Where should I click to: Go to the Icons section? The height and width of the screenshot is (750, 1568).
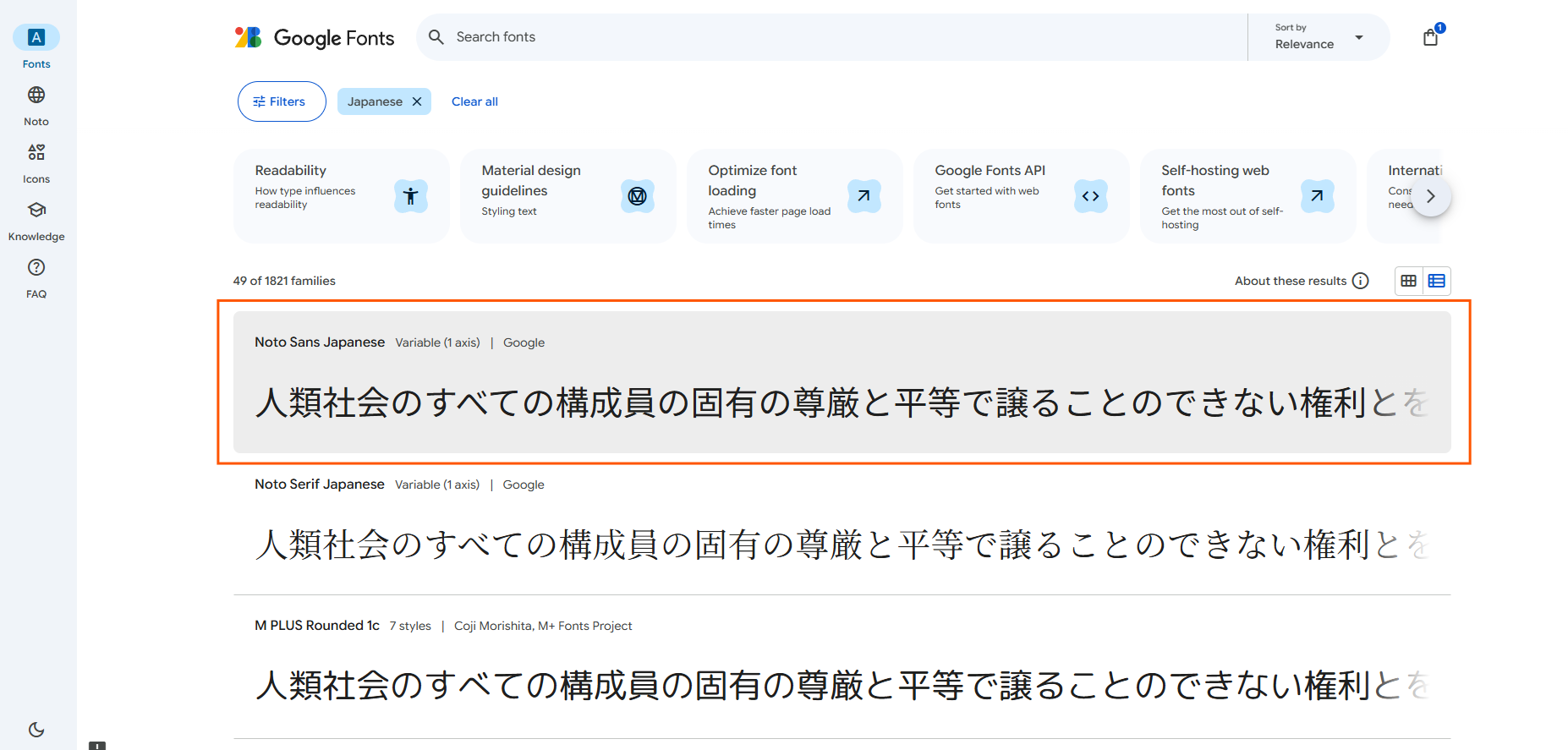pyautogui.click(x=36, y=162)
